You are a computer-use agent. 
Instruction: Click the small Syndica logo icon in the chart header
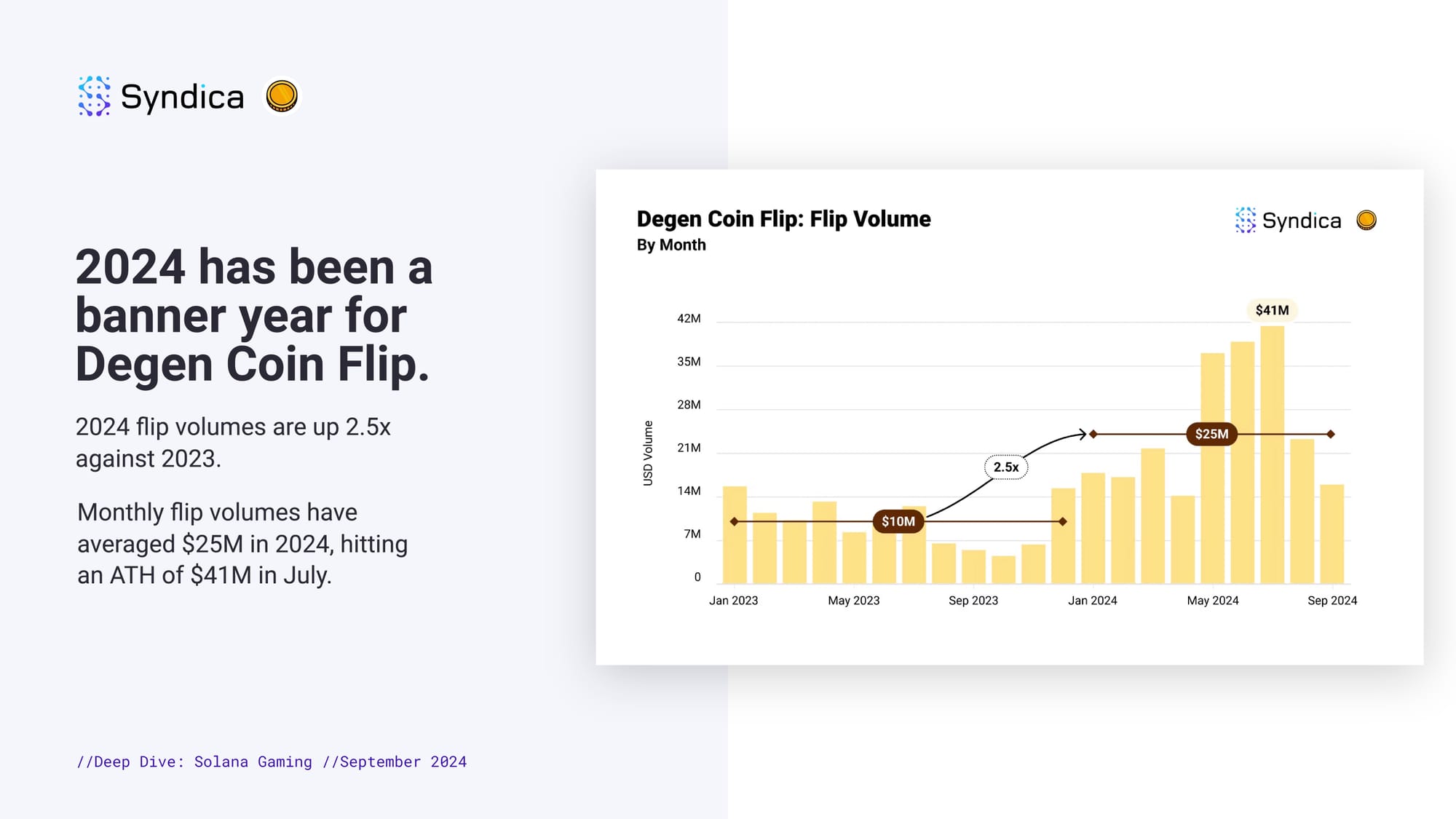click(x=1246, y=220)
